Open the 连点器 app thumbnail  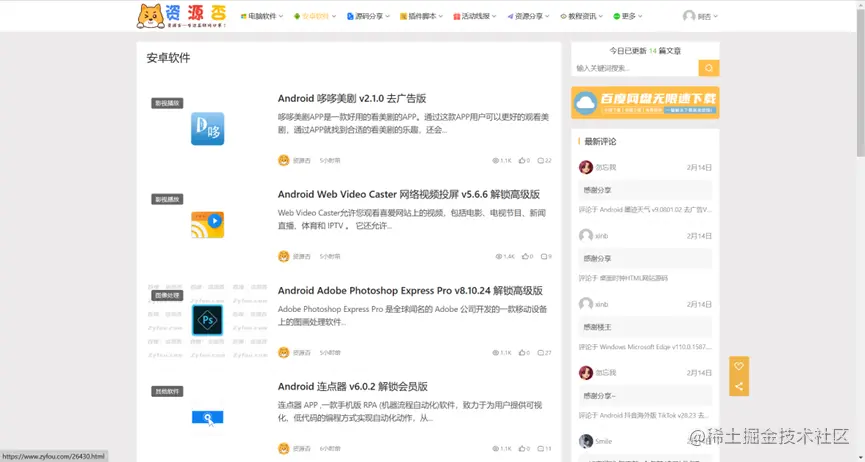(207, 417)
